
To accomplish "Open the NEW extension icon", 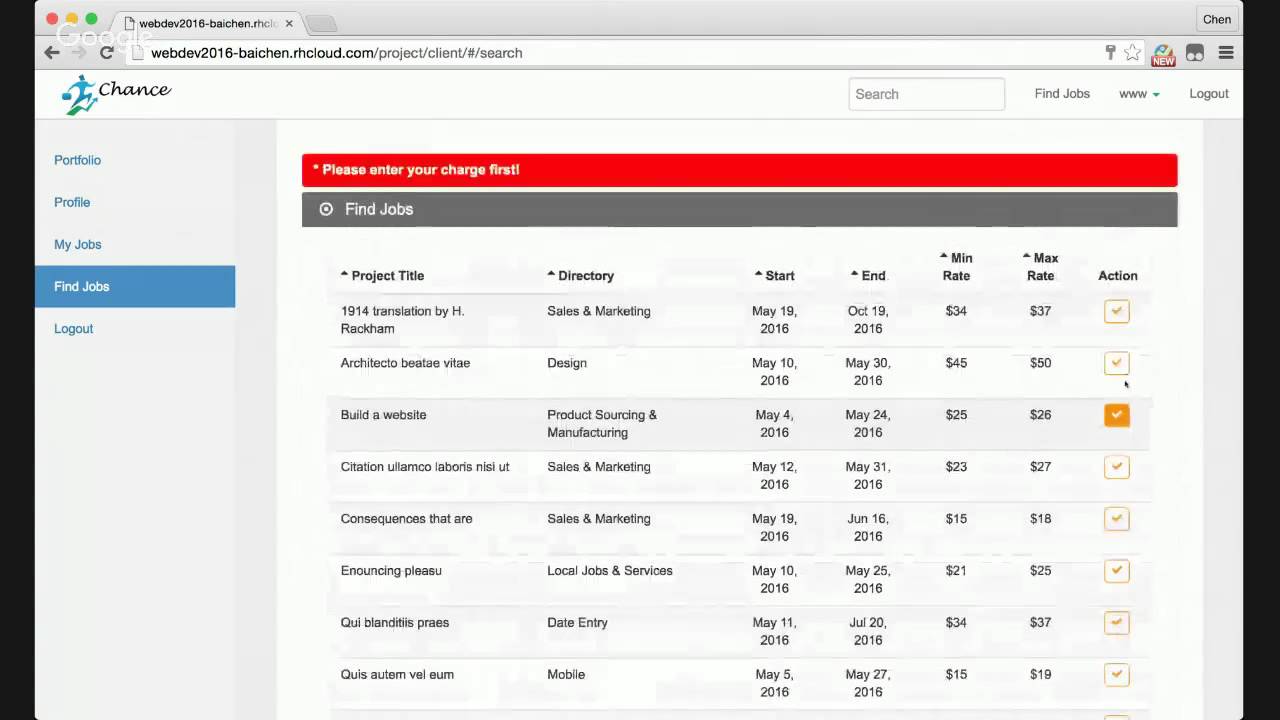I will point(1163,55).
